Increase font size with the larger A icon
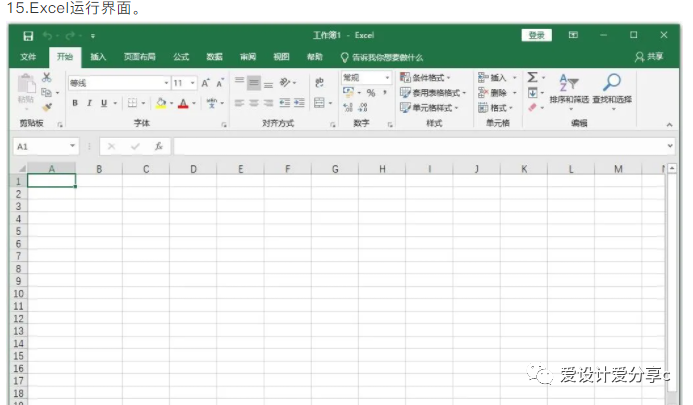 pyautogui.click(x=206, y=83)
